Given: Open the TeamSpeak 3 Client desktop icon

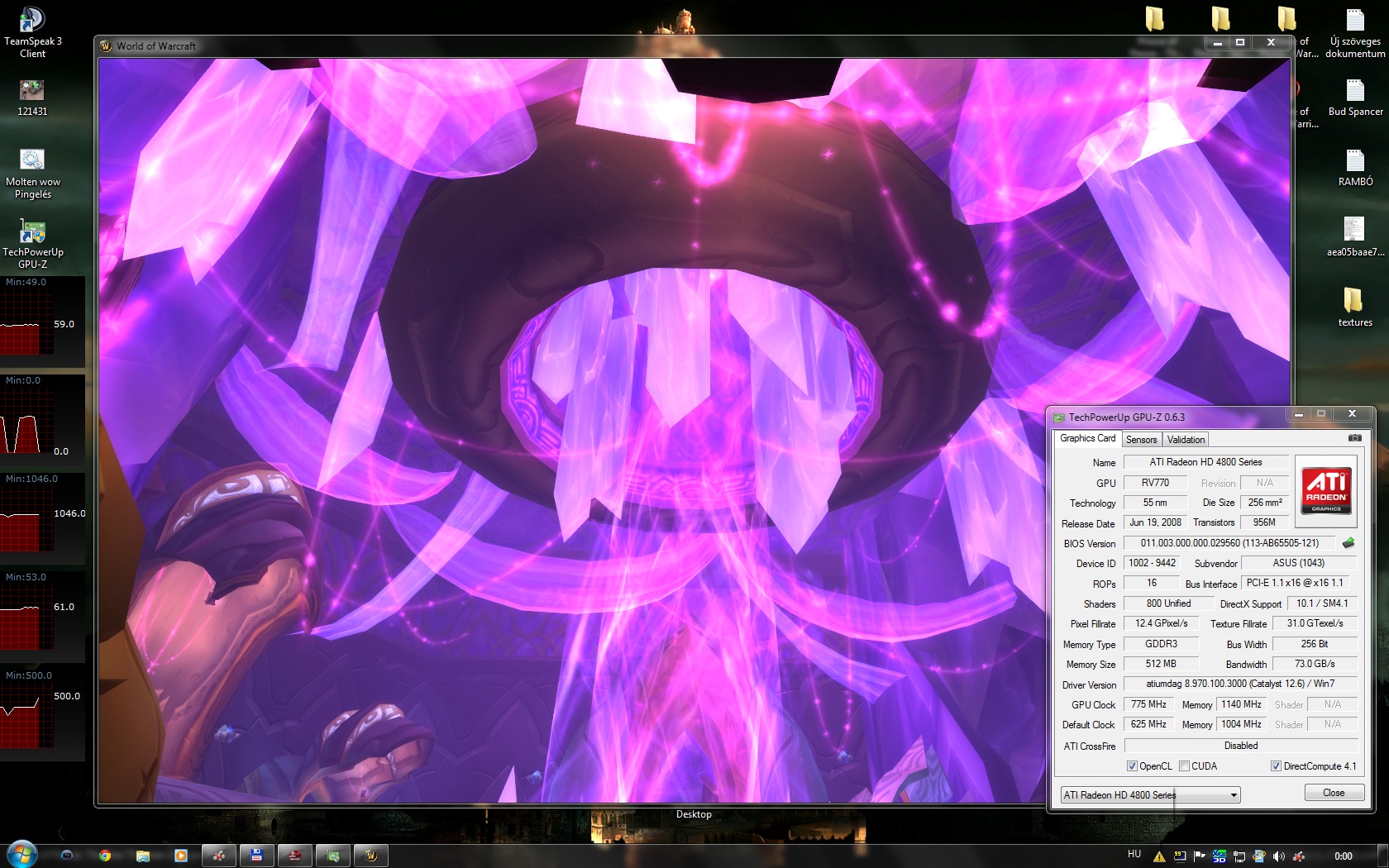Looking at the screenshot, I should click(32, 33).
